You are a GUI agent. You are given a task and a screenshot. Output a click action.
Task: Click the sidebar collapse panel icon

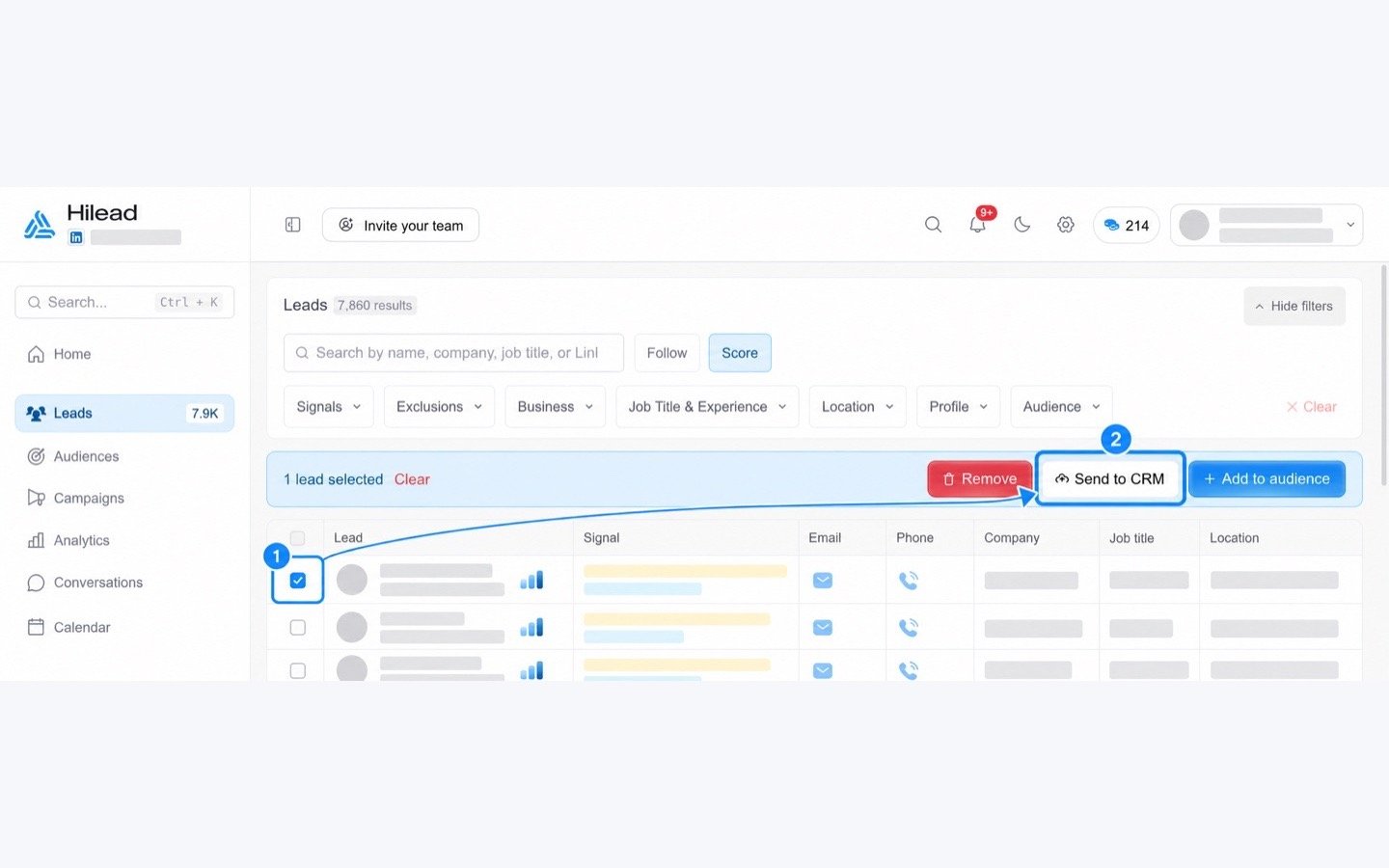click(293, 225)
